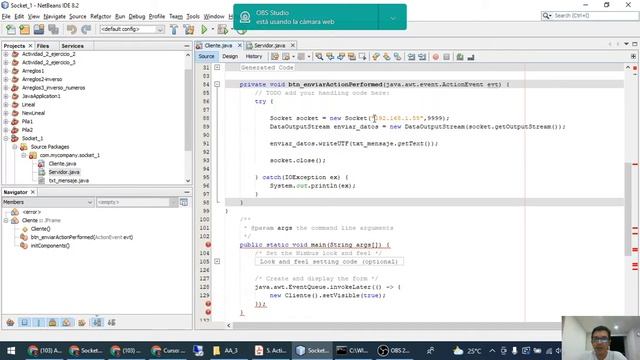Click the New Project toolbar icon
The height and width of the screenshot is (360, 640).
pos(25,29)
